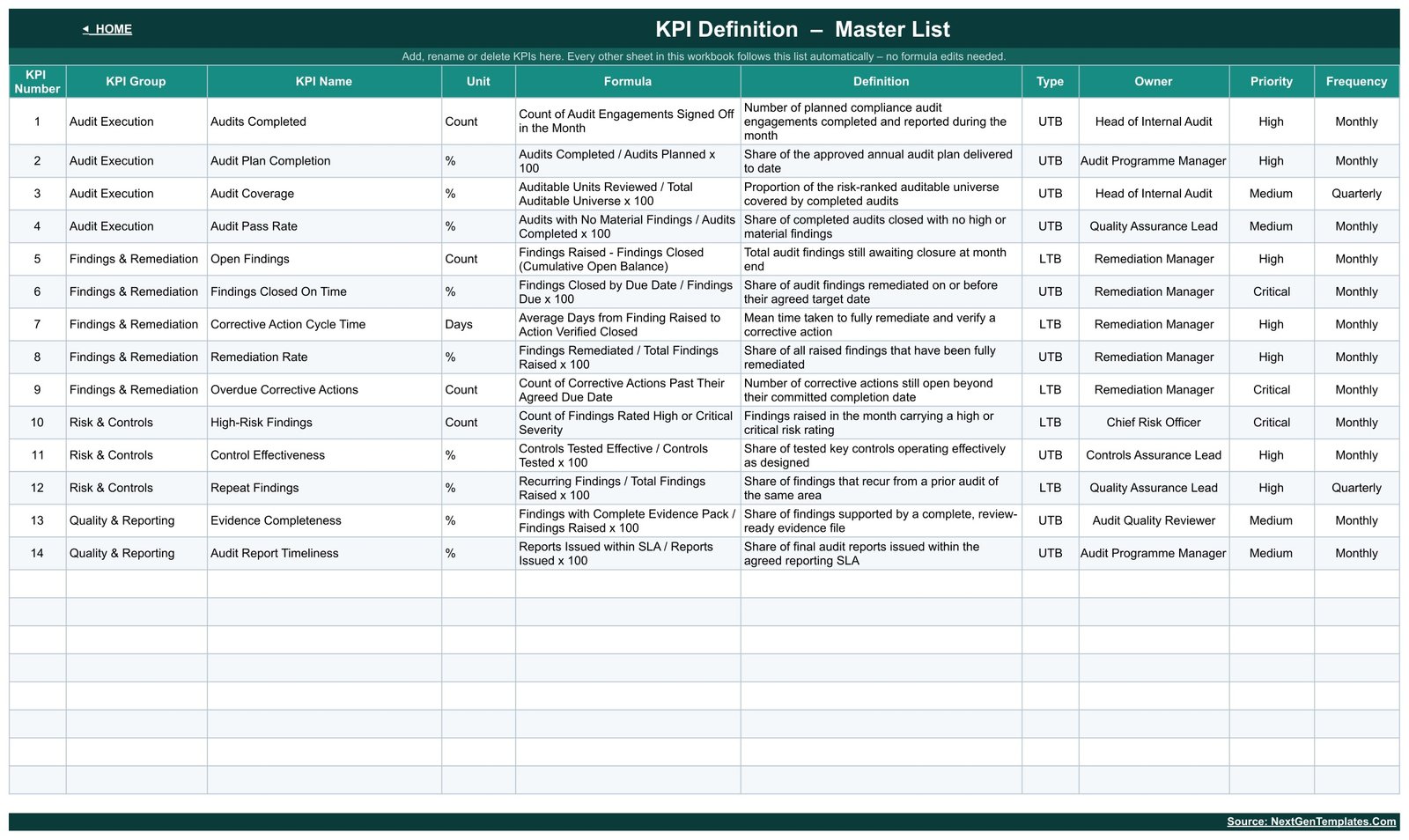
Task: Click the 'Audit Report Timeliness' cell
Action: click(x=324, y=553)
